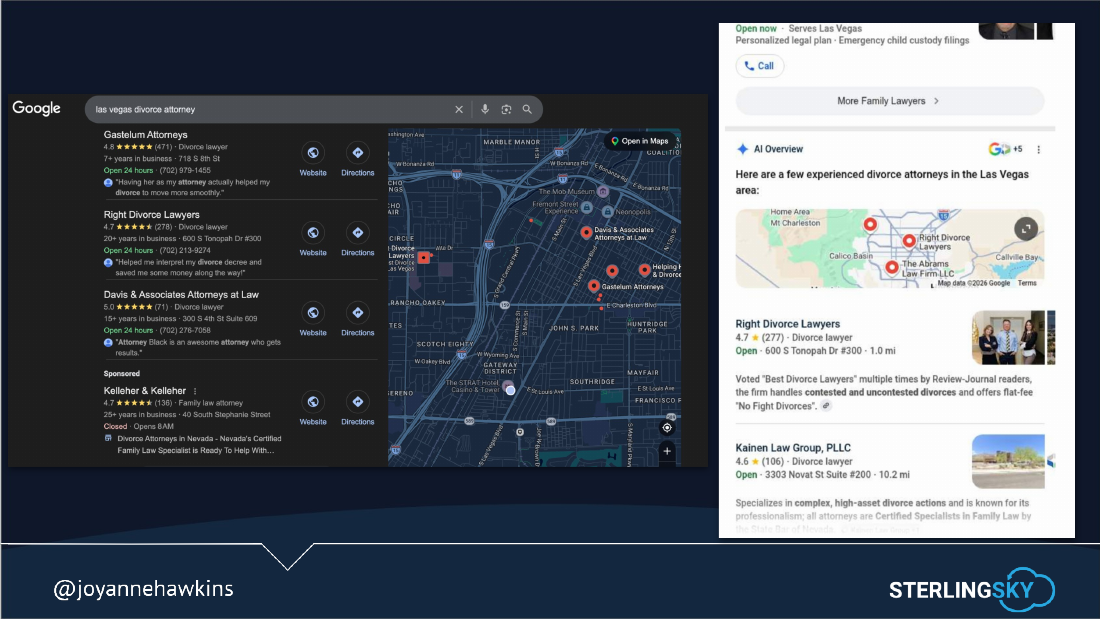Click the Call button
The width and height of the screenshot is (1100, 619).
coord(760,66)
